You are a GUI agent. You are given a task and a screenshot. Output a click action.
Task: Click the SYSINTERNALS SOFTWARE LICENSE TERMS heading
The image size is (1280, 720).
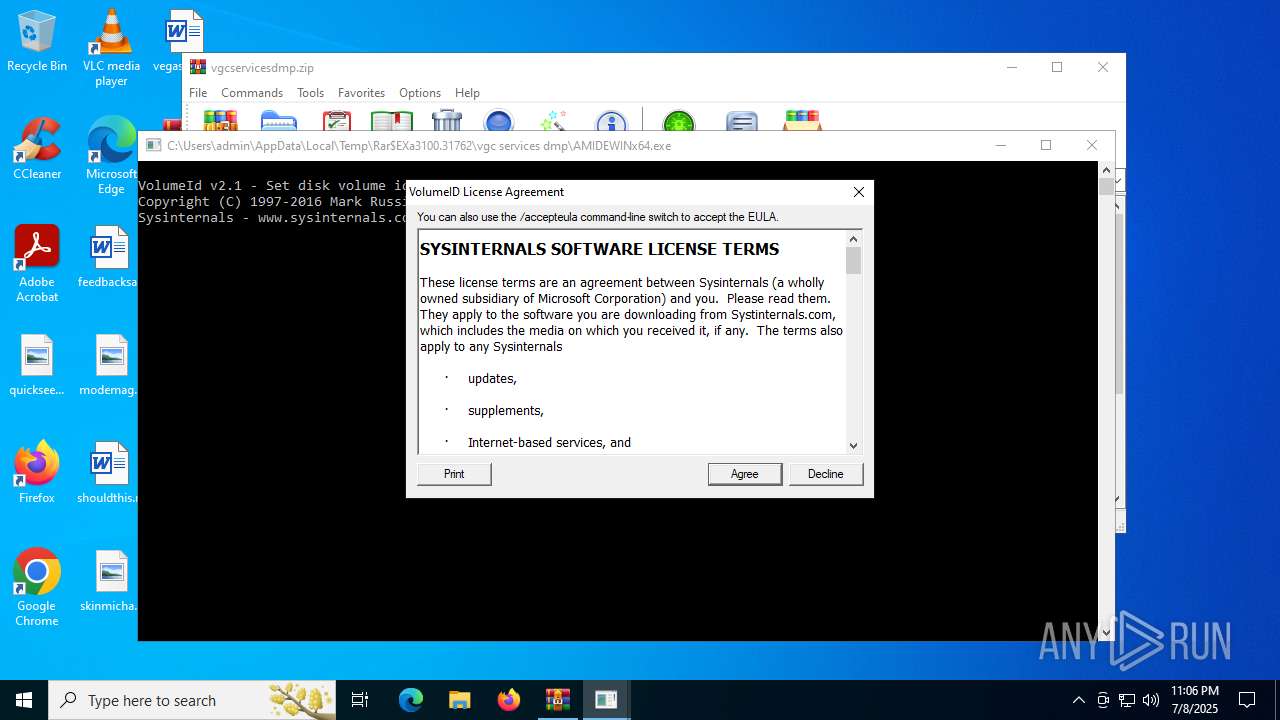coord(599,249)
